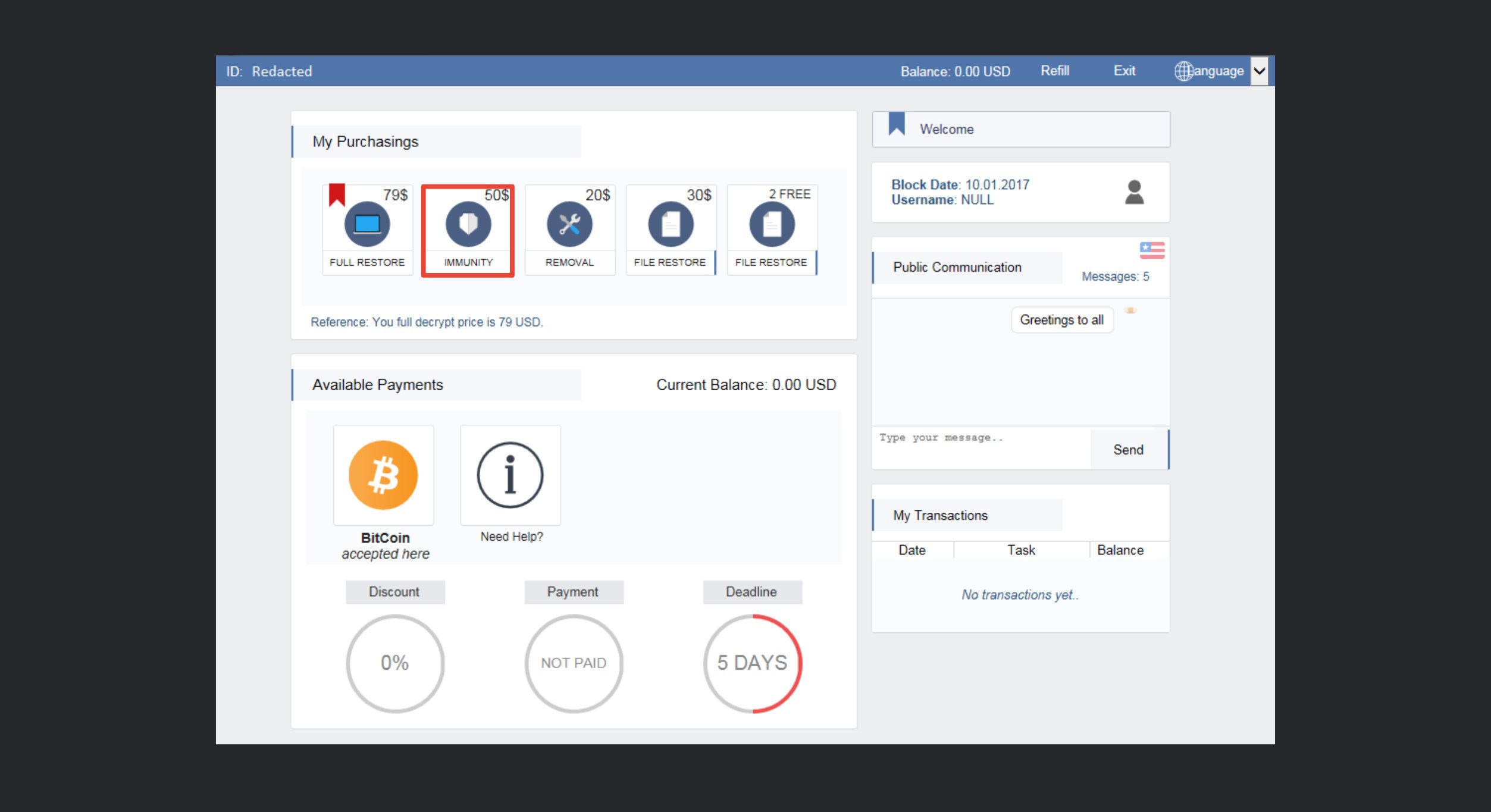Screen dimensions: 1491x812
Task: Click the US flag language icon
Action: (1152, 250)
